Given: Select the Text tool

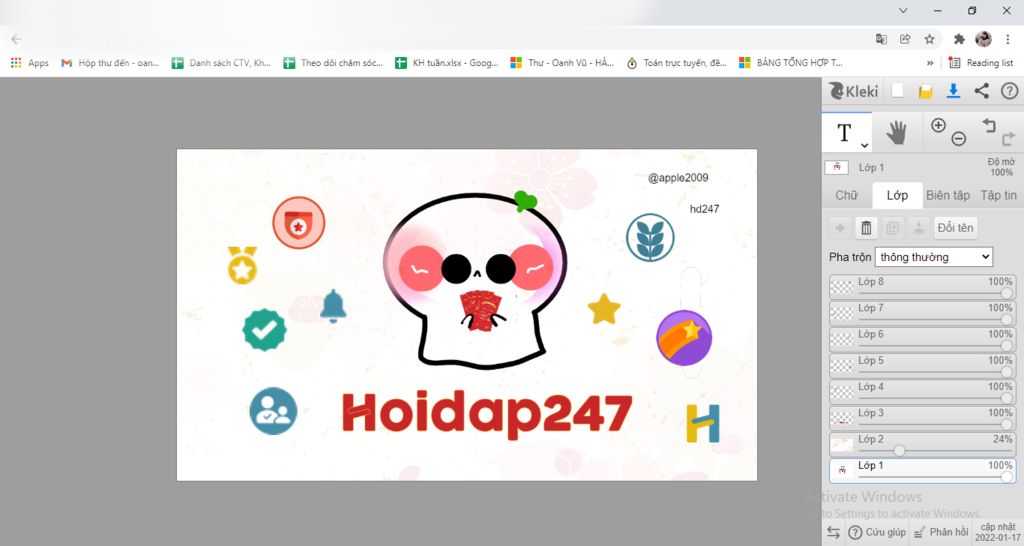Looking at the screenshot, I should point(846,133).
